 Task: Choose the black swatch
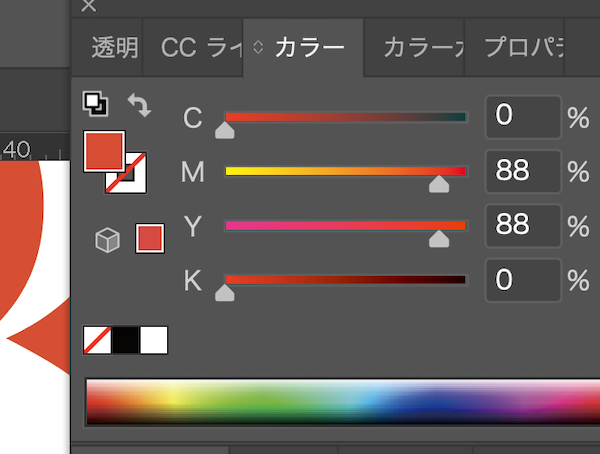(x=125, y=340)
